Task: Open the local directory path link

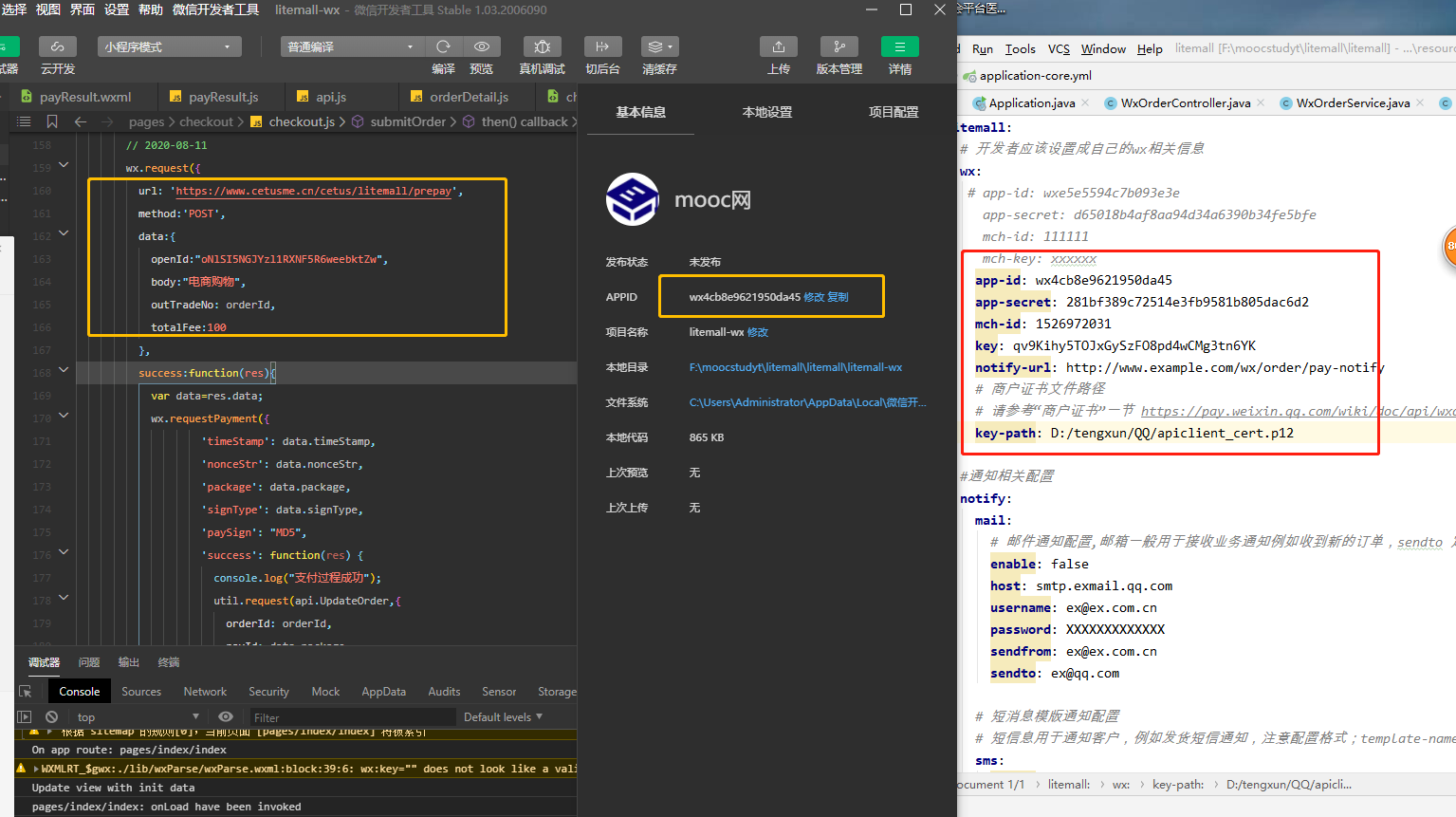Action: tap(796, 367)
